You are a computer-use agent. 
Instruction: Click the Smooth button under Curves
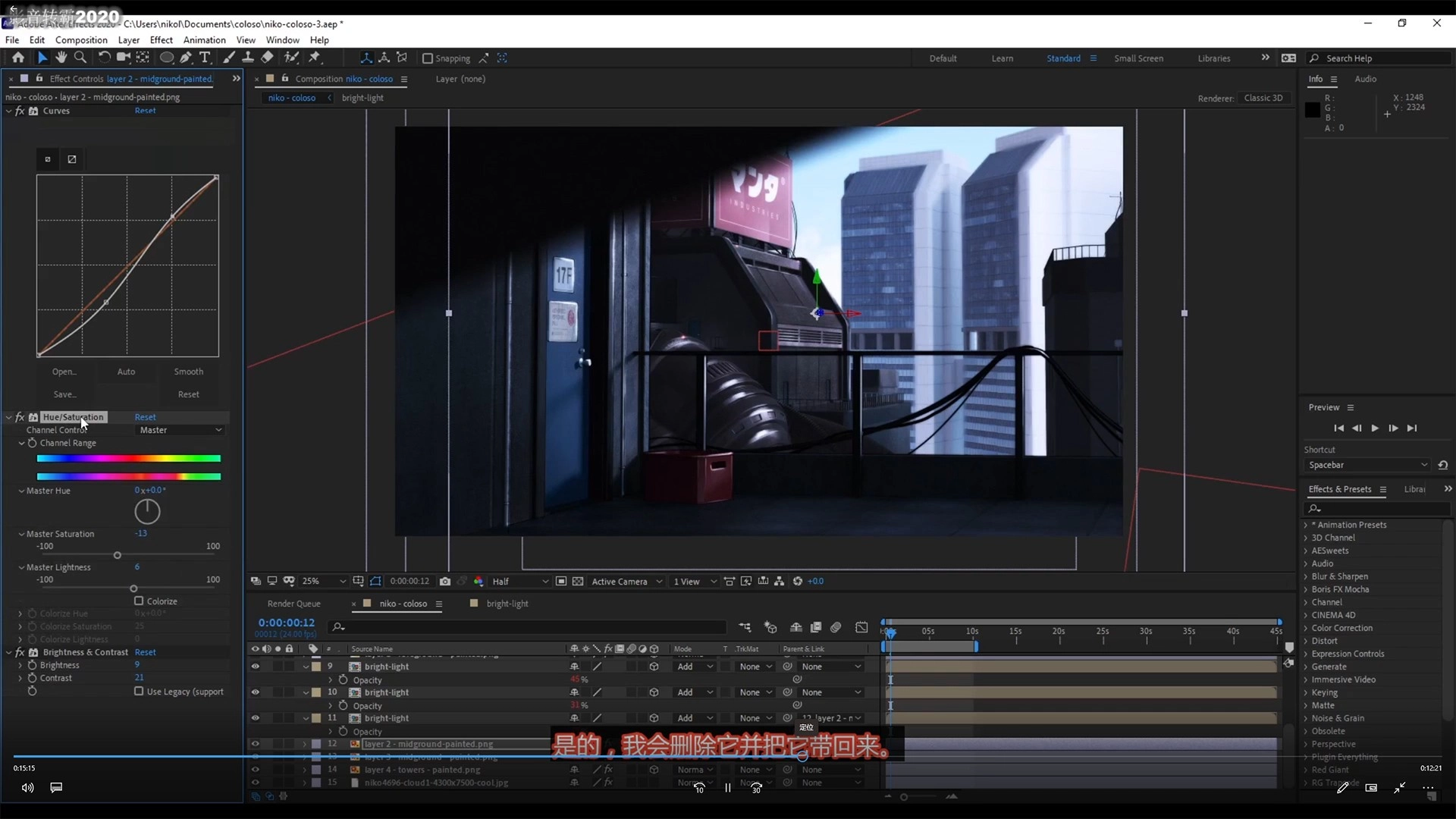click(188, 372)
